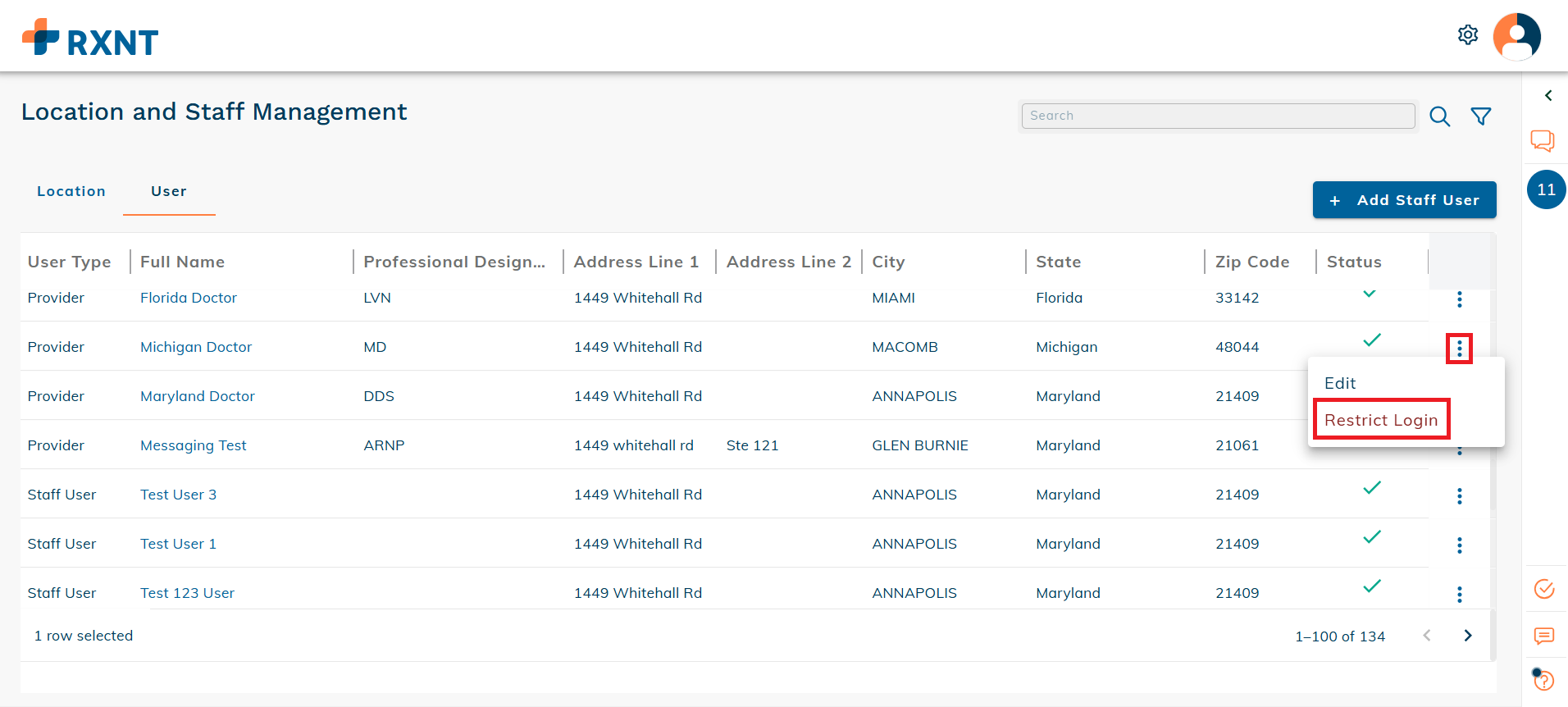
Task: Switch to the User tab
Action: (169, 191)
